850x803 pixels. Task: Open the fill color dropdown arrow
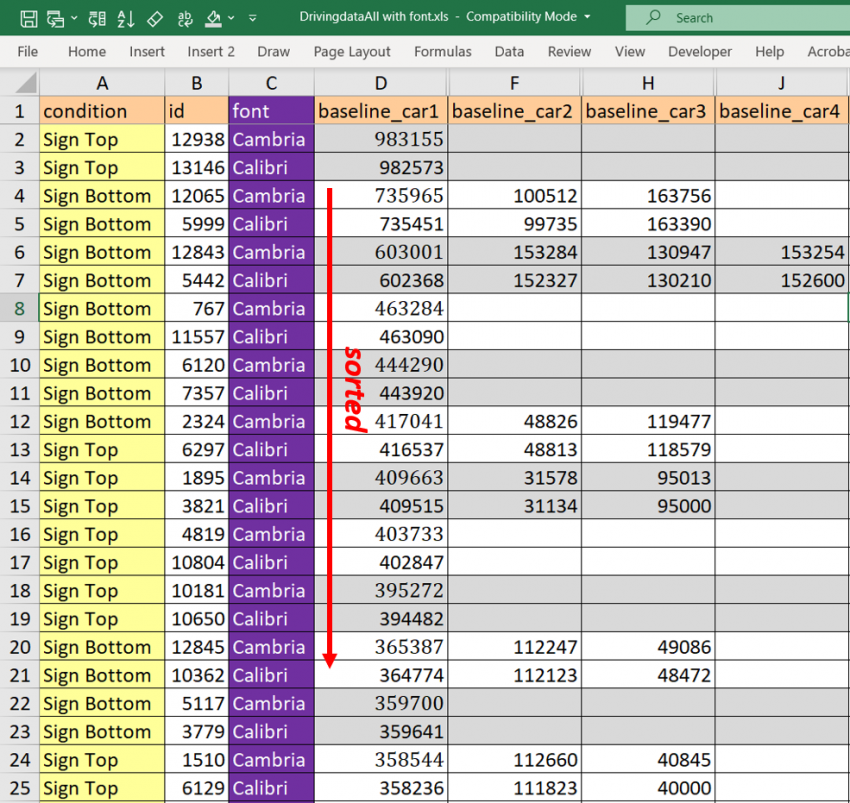pyautogui.click(x=232, y=18)
